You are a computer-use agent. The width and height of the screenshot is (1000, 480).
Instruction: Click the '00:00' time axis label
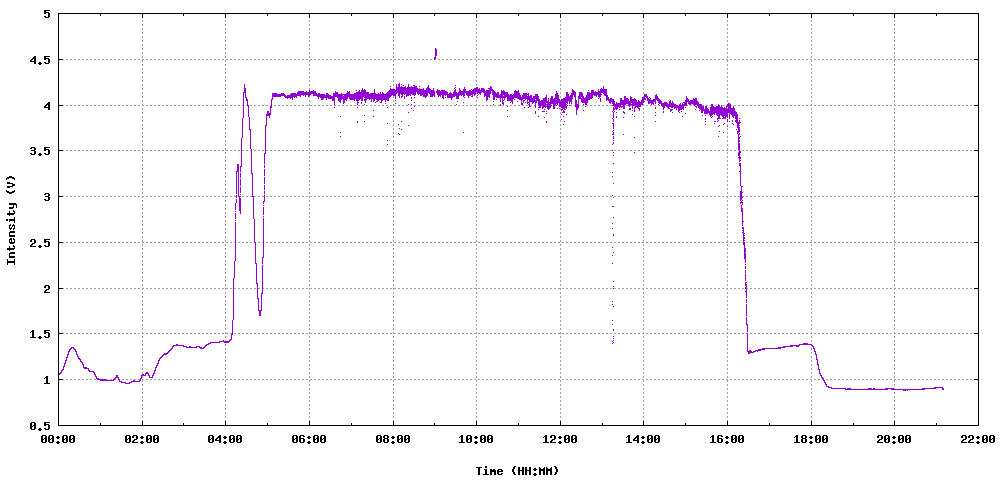point(59,439)
